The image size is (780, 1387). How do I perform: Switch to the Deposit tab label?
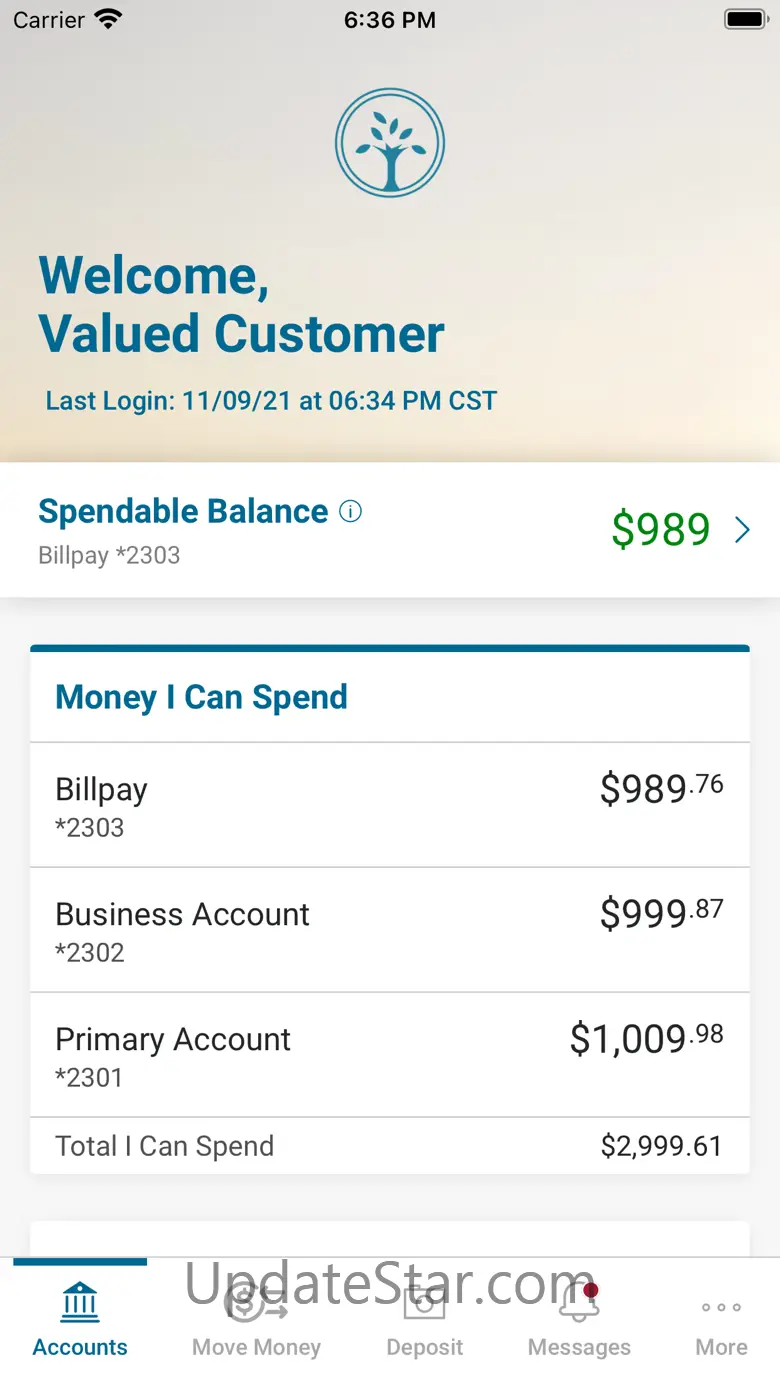[x=425, y=1347]
